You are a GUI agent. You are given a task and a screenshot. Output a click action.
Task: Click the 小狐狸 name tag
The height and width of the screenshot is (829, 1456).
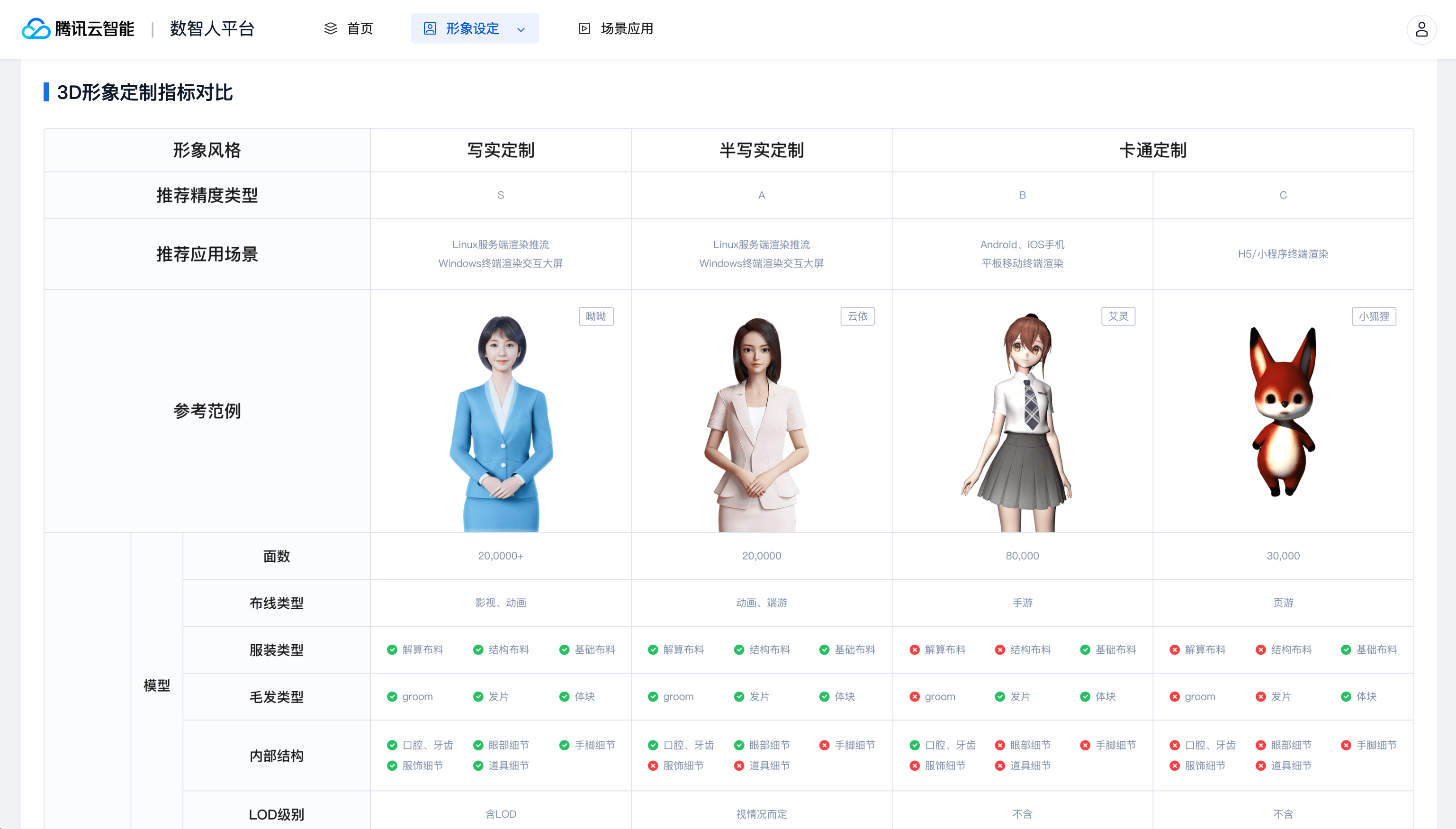pyautogui.click(x=1373, y=316)
